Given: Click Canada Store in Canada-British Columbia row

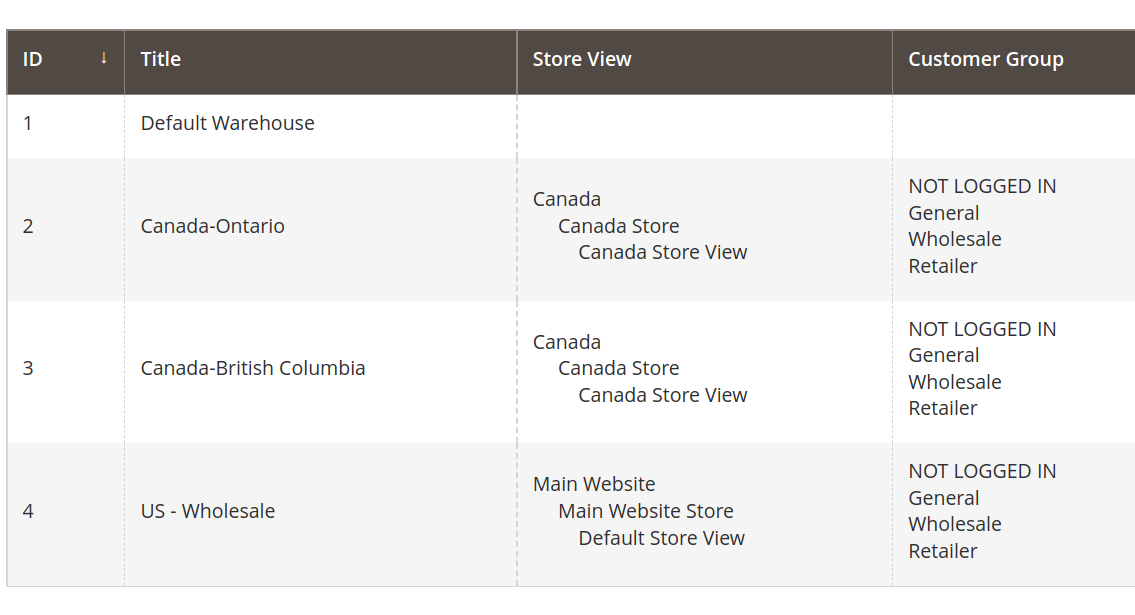Looking at the screenshot, I should [x=618, y=368].
